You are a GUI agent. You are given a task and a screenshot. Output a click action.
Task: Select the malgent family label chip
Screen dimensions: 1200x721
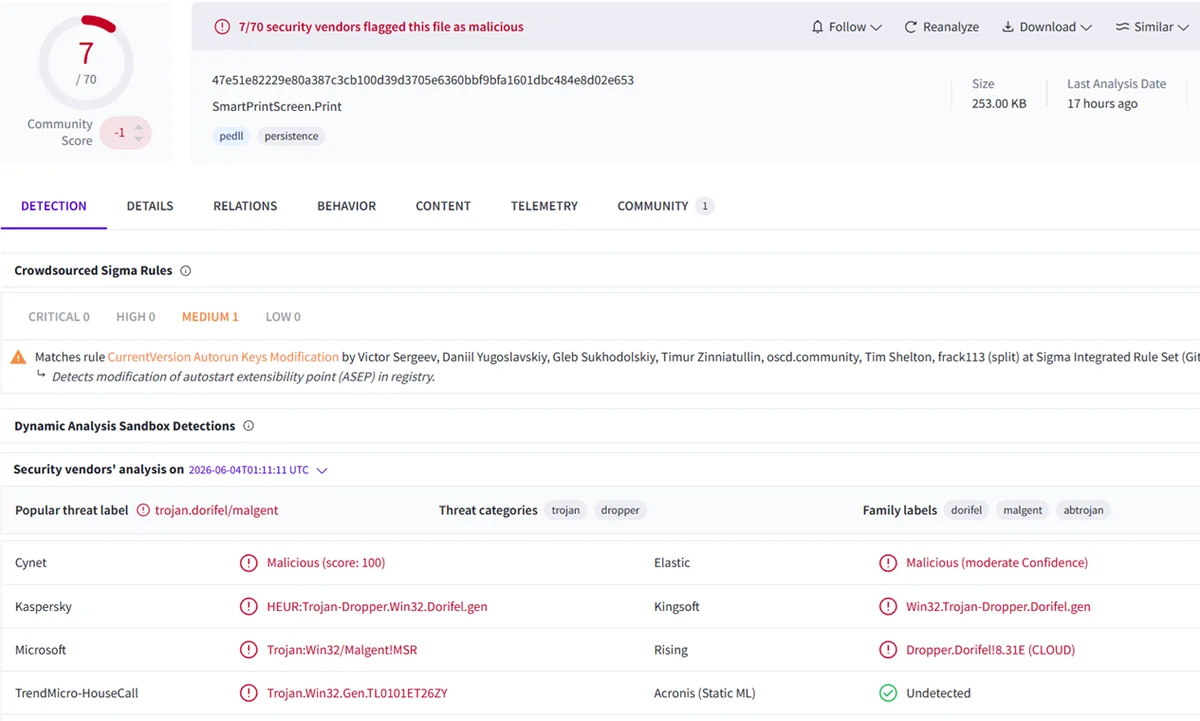tap(1023, 510)
